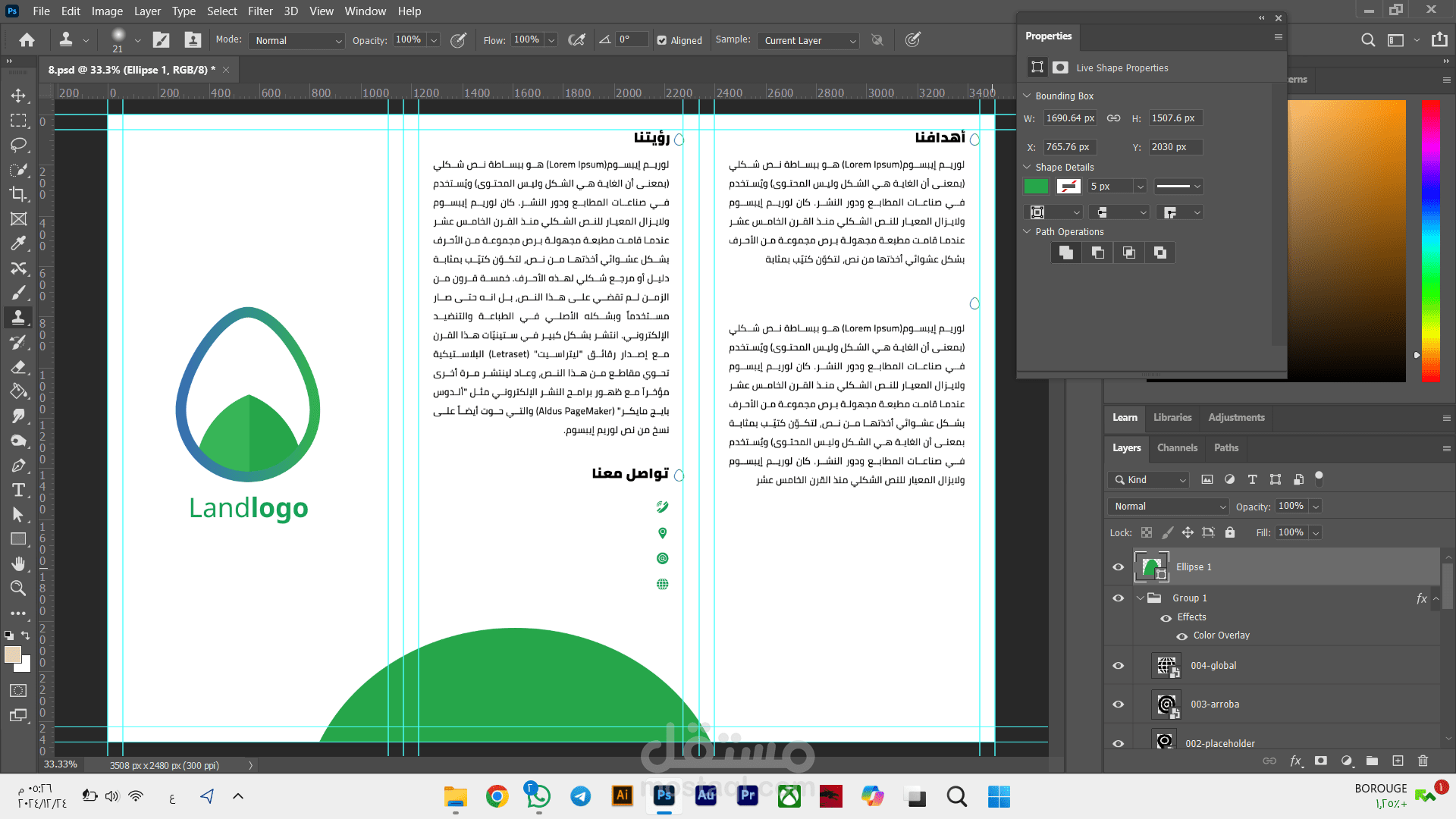The image size is (1456, 819).
Task: Toggle visibility of Effects under Group 1
Action: [x=1166, y=618]
